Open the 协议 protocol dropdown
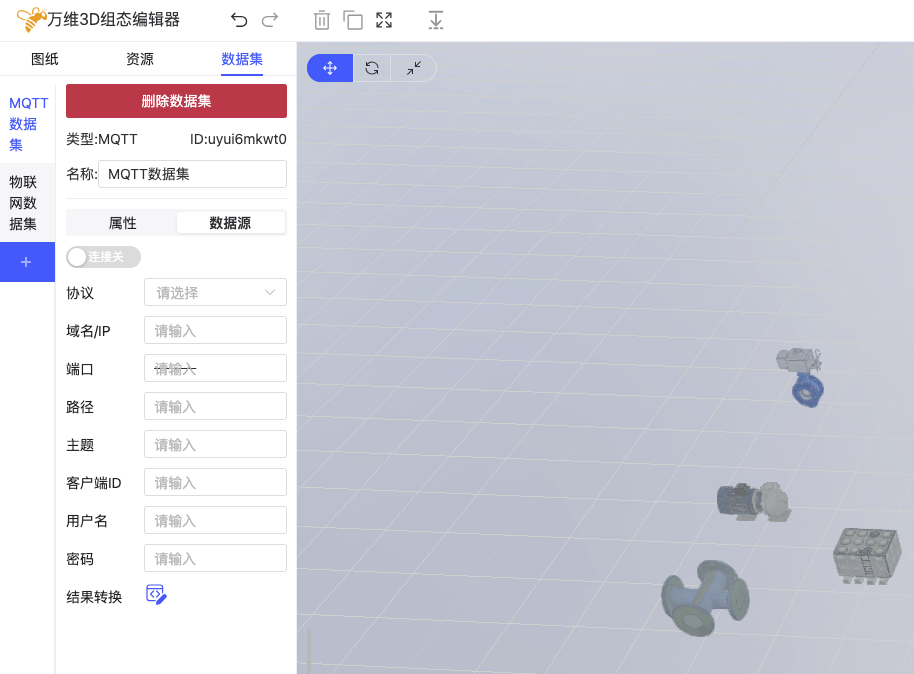This screenshot has width=914, height=674. click(215, 292)
